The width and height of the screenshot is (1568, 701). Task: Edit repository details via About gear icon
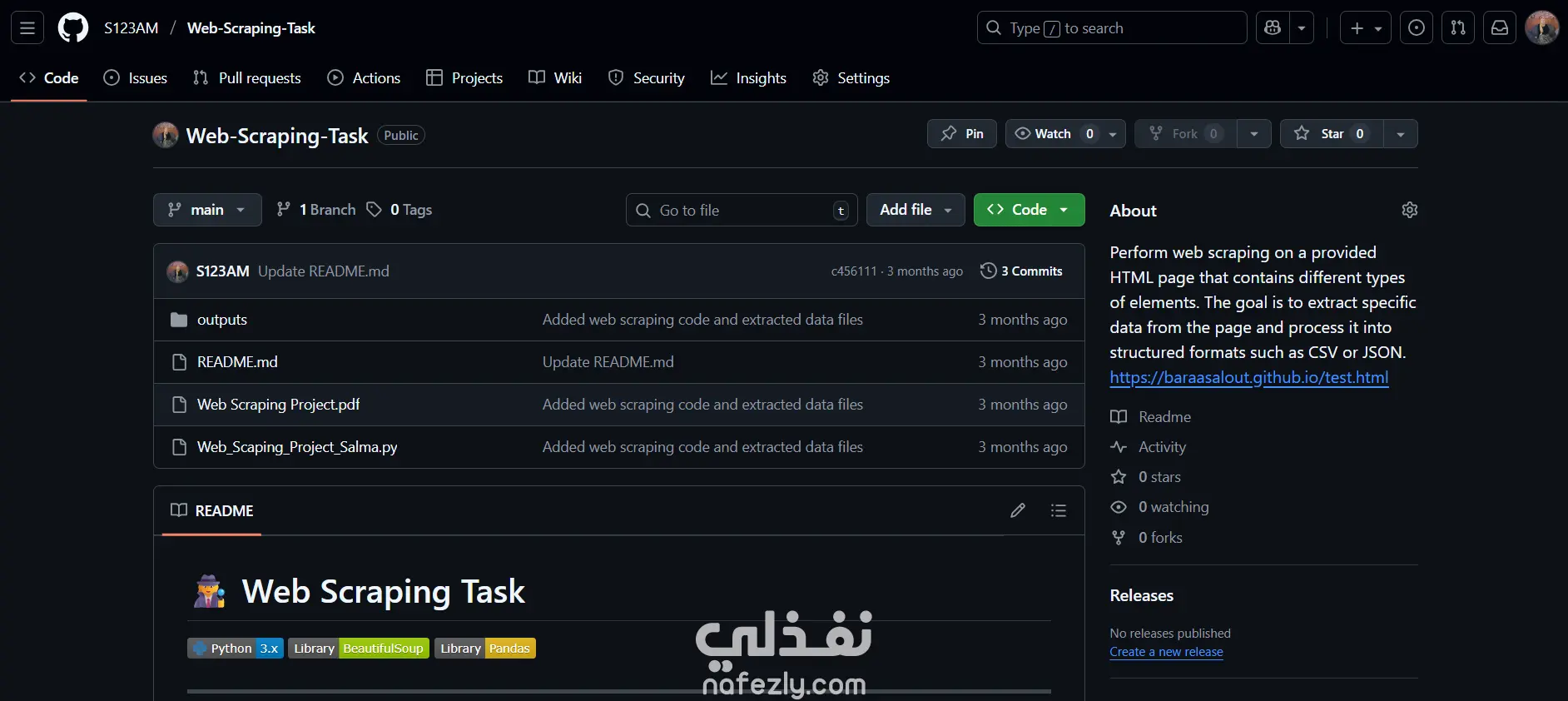click(1409, 210)
